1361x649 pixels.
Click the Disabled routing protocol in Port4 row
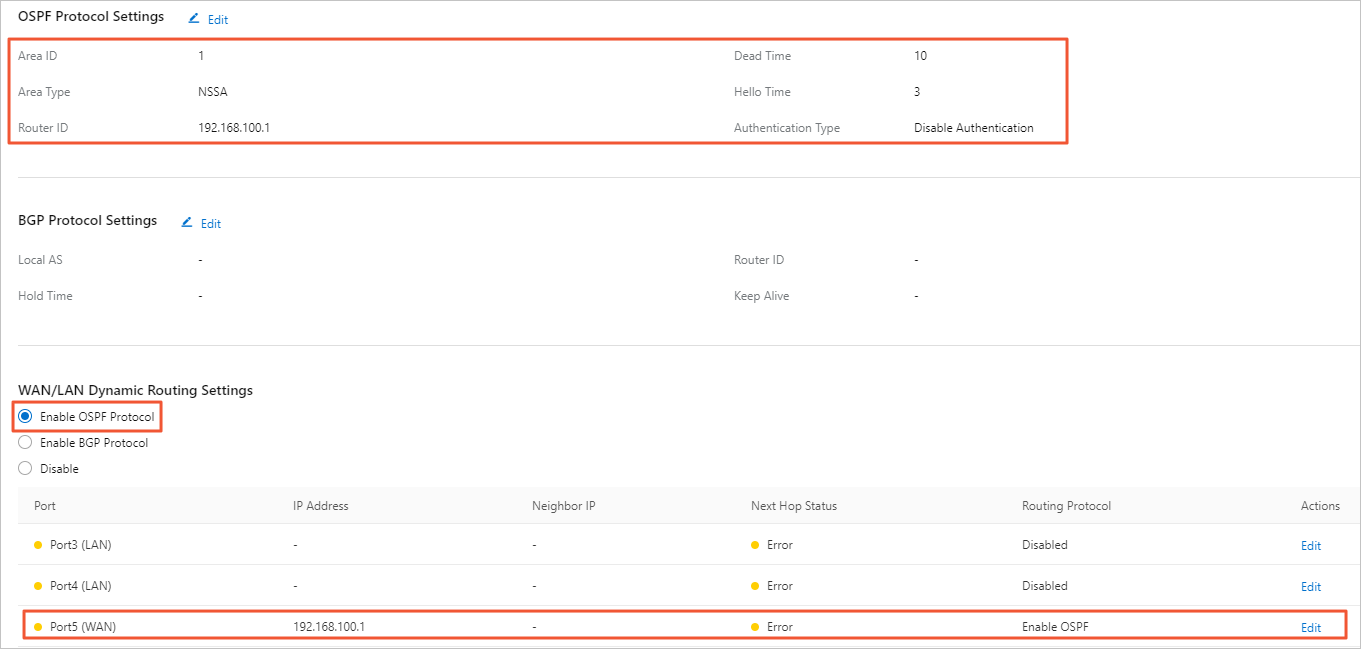coord(1045,586)
